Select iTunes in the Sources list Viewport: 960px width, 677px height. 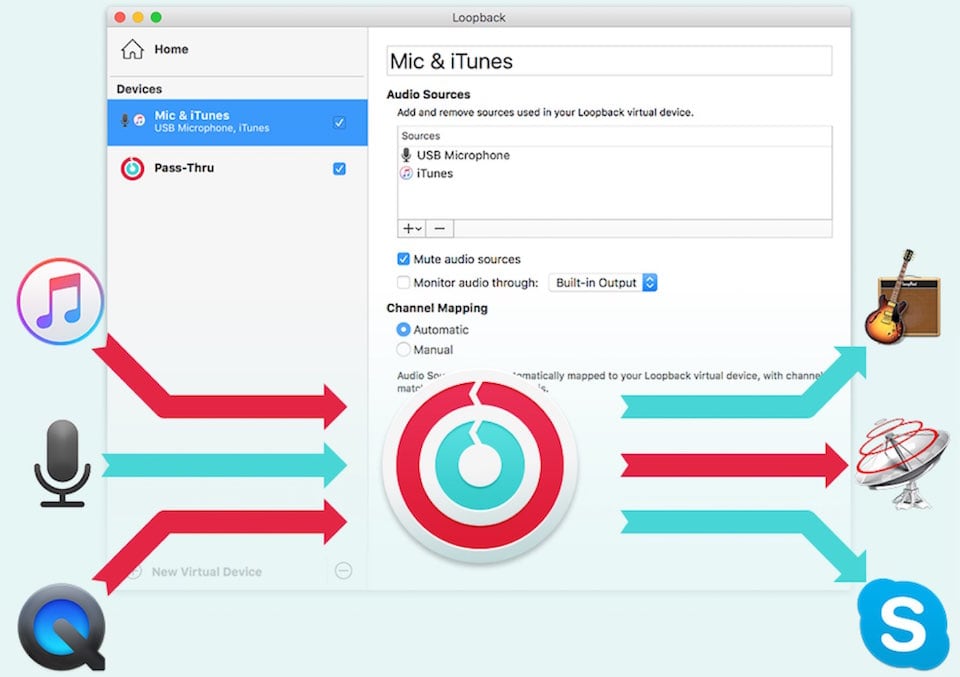pos(614,173)
